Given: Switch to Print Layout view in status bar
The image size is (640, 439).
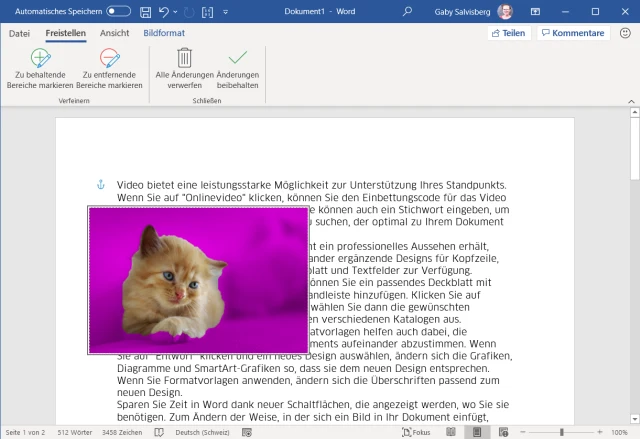Looking at the screenshot, I should (x=476, y=432).
